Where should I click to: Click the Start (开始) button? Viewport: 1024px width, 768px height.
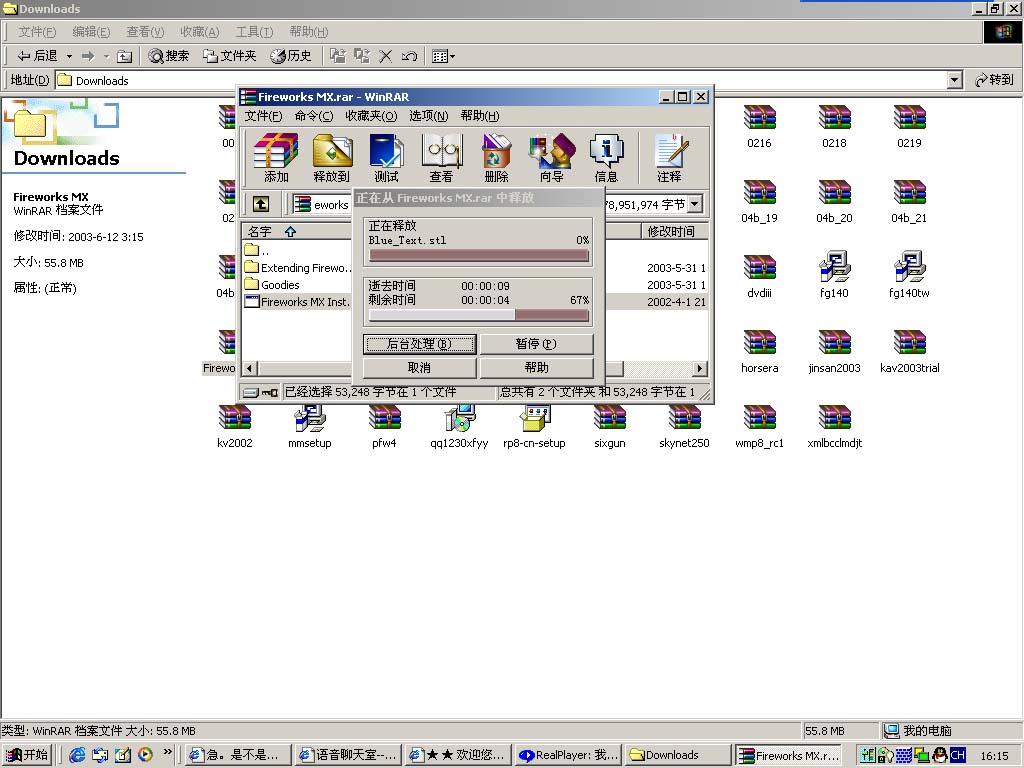pyautogui.click(x=27, y=755)
